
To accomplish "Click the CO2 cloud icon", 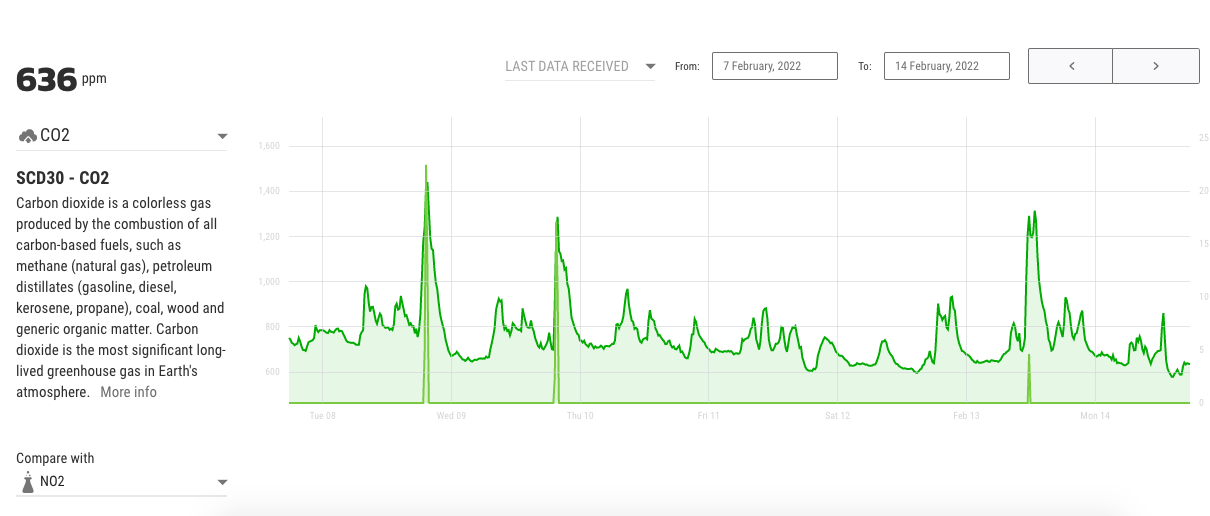I will click(x=27, y=136).
